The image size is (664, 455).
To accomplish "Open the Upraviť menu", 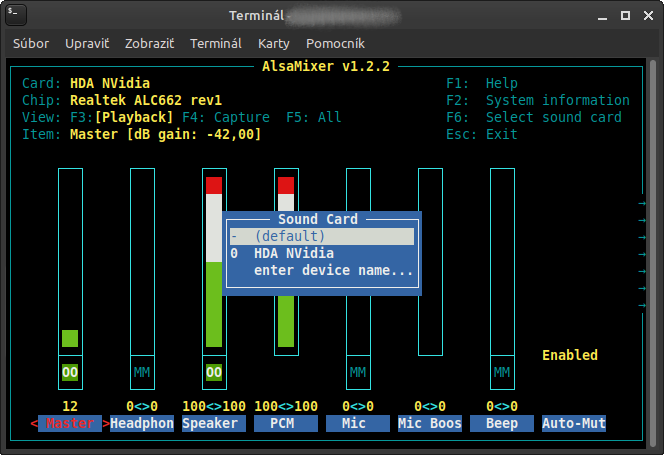I will pos(87,44).
